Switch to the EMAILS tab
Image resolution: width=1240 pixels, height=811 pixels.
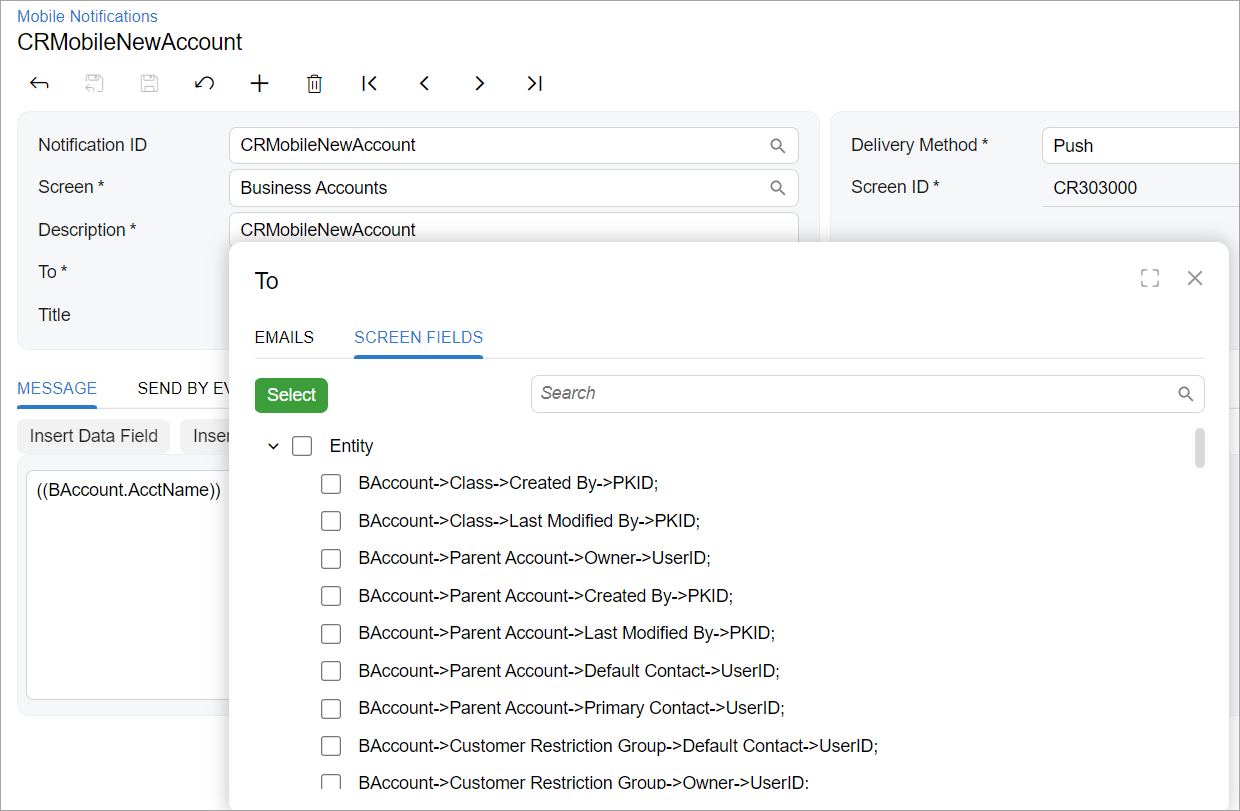pos(284,338)
